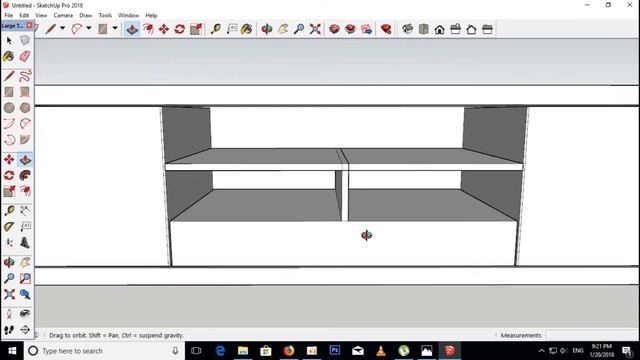Open the Window menu
Screen dimensions: 640x360
pyautogui.click(x=129, y=15)
